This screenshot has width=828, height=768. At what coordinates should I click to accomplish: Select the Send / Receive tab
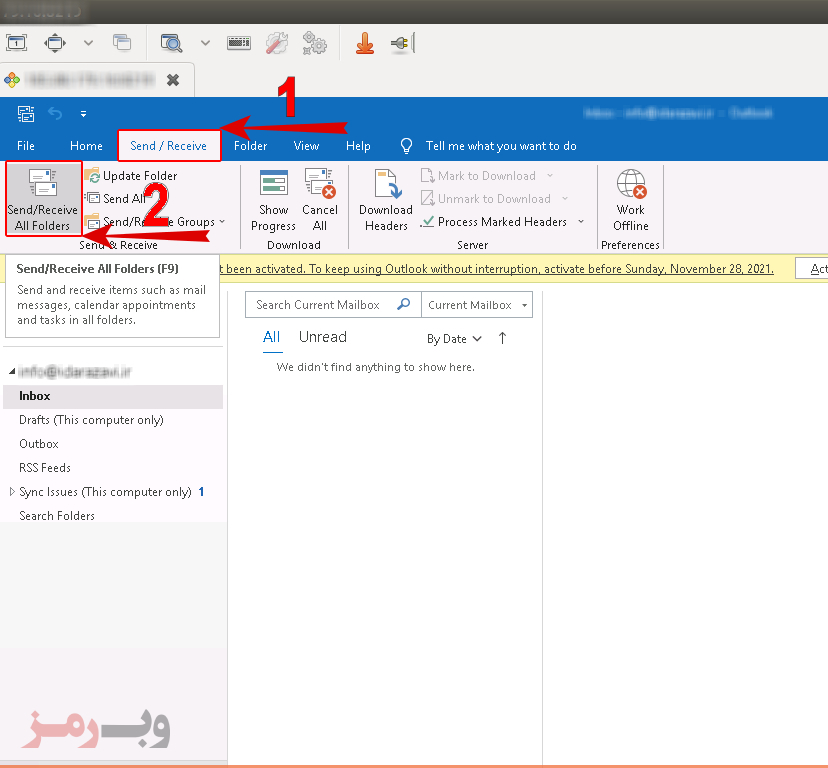[168, 146]
